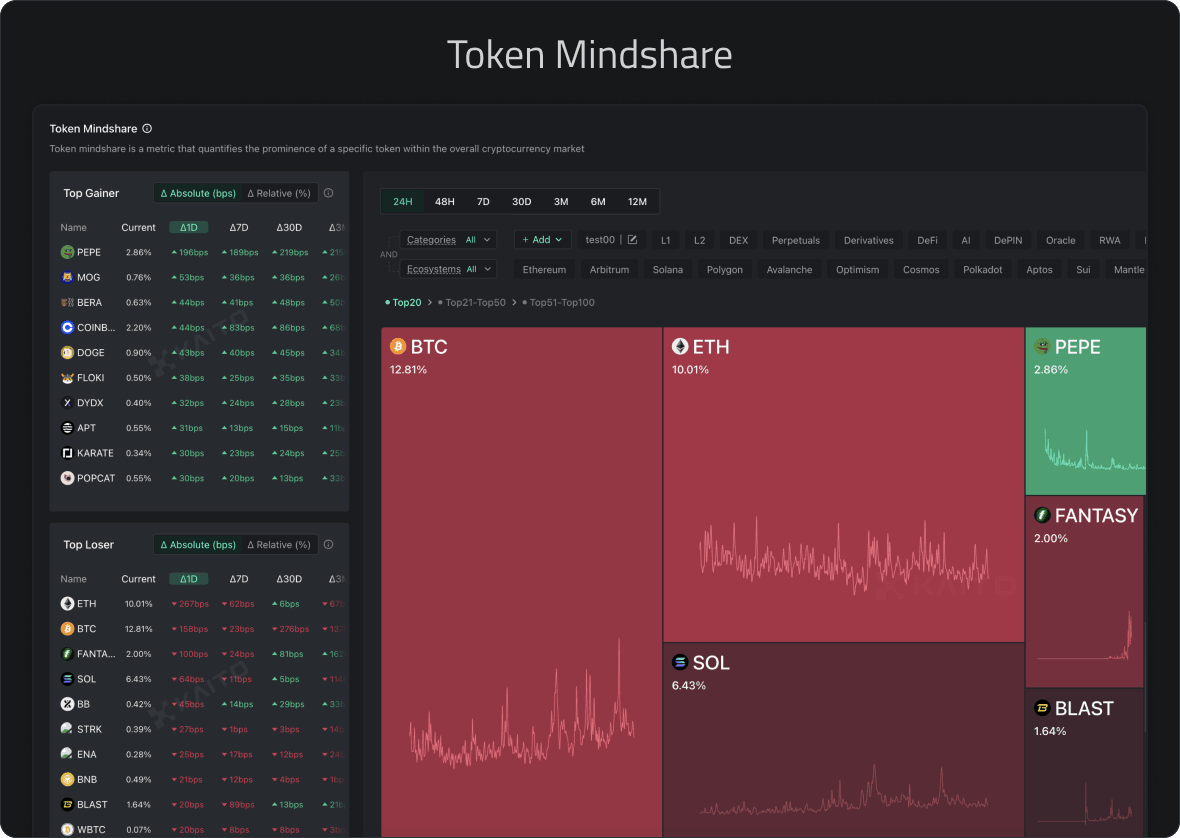Click the Top Loser info icon
1180x838 pixels.
328,545
